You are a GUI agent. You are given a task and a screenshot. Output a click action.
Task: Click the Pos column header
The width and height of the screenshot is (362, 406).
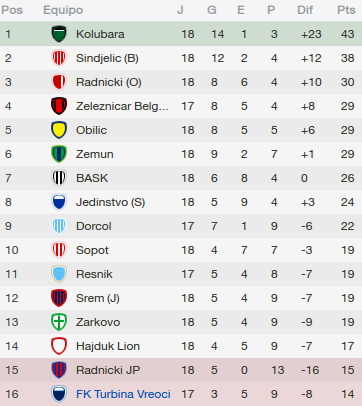12,10
